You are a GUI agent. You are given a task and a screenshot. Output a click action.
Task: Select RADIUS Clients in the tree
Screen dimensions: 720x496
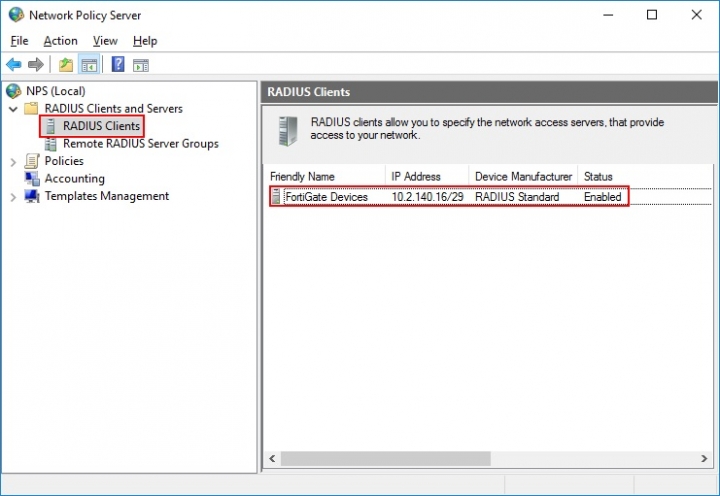pyautogui.click(x=101, y=126)
